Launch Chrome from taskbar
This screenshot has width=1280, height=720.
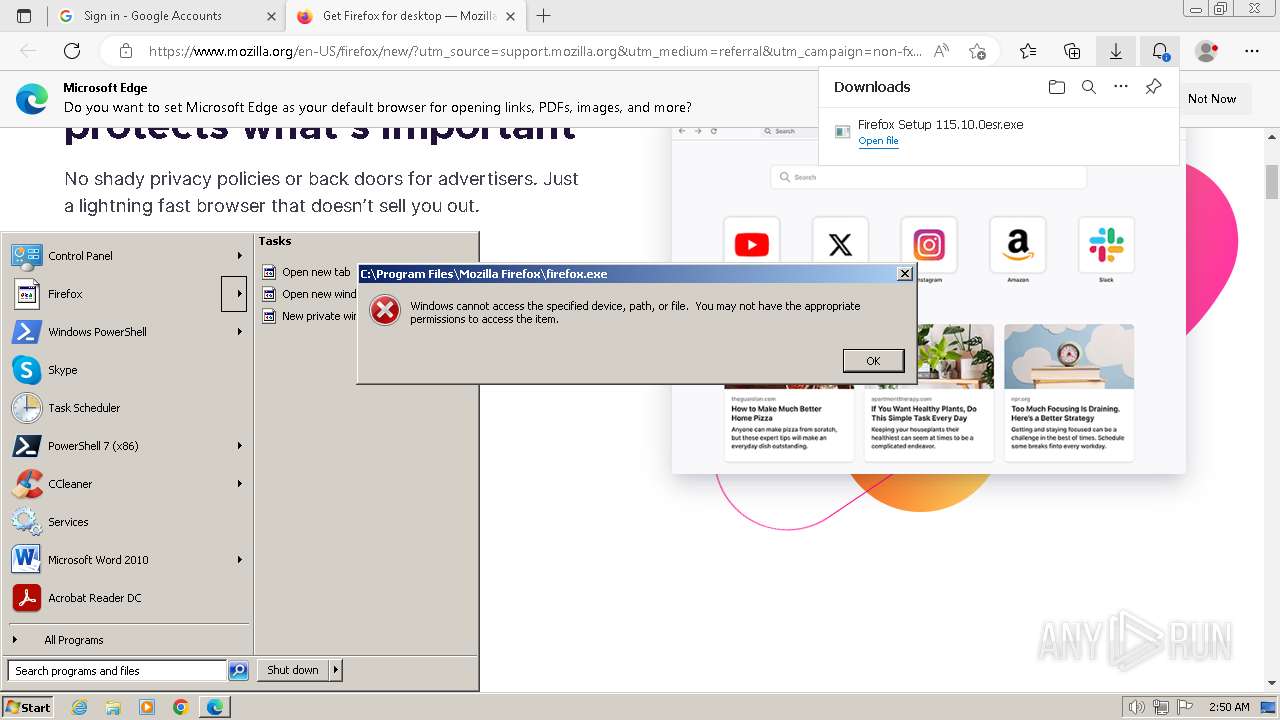click(x=180, y=707)
